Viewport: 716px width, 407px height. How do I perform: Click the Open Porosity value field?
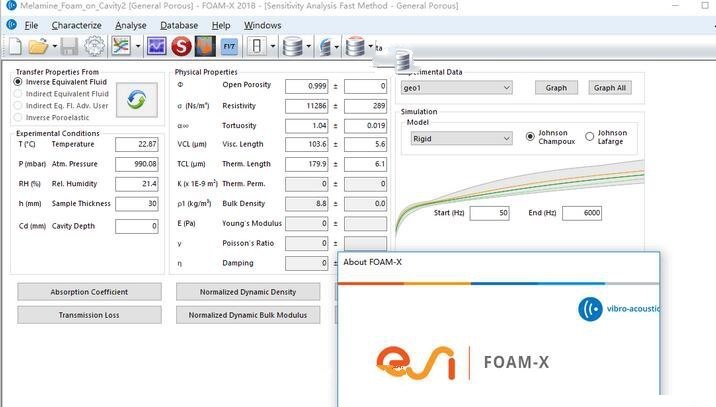point(306,86)
